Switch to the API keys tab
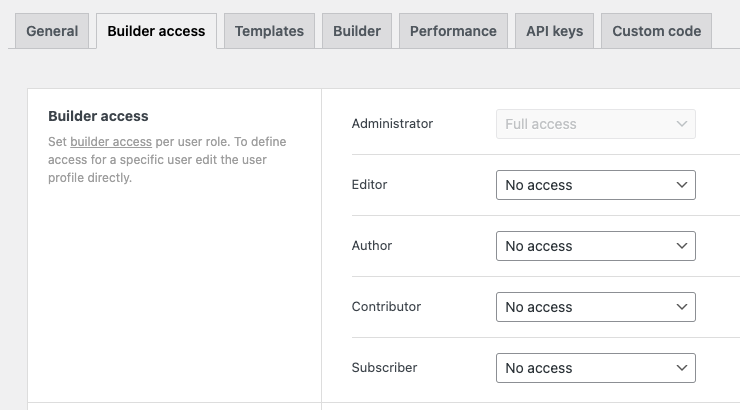 555,31
